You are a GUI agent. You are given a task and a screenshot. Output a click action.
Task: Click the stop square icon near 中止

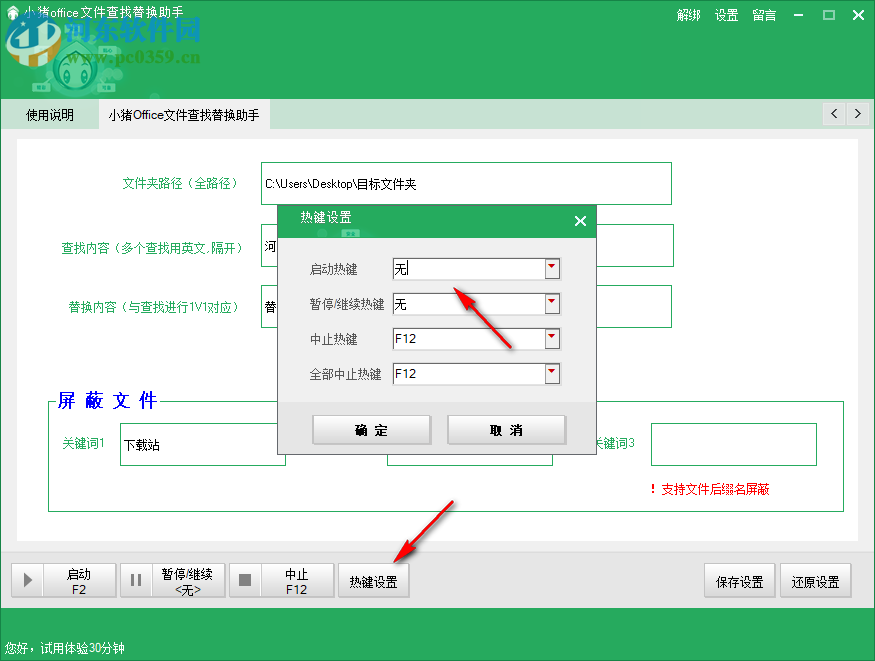(x=244, y=580)
